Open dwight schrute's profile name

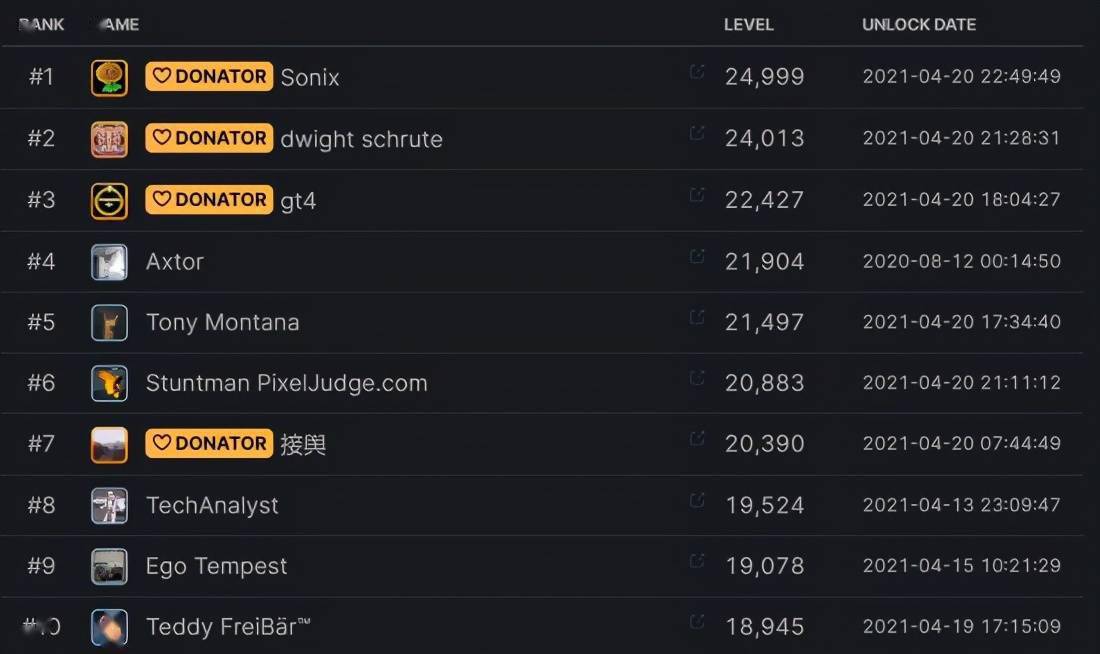tap(361, 139)
